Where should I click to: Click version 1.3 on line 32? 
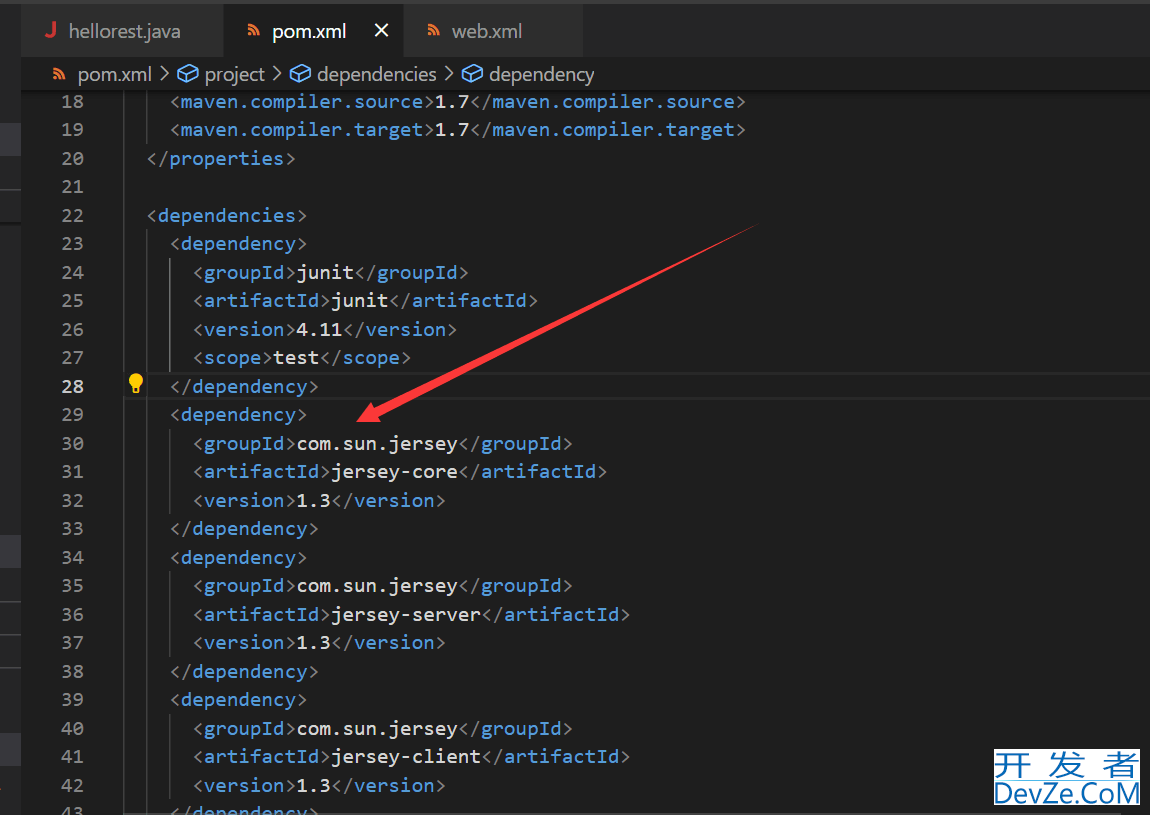313,500
